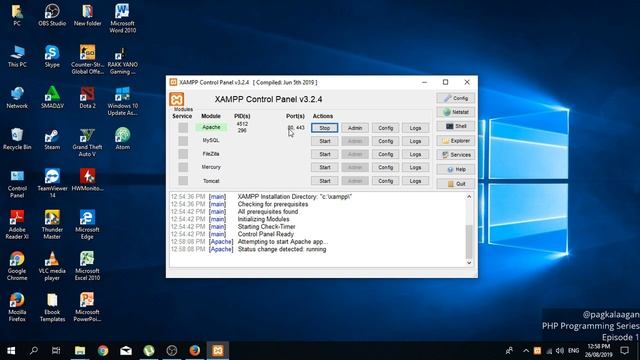This screenshot has height=360, width=640.
Task: Open the XAMPP Config button top right
Action: point(456,98)
